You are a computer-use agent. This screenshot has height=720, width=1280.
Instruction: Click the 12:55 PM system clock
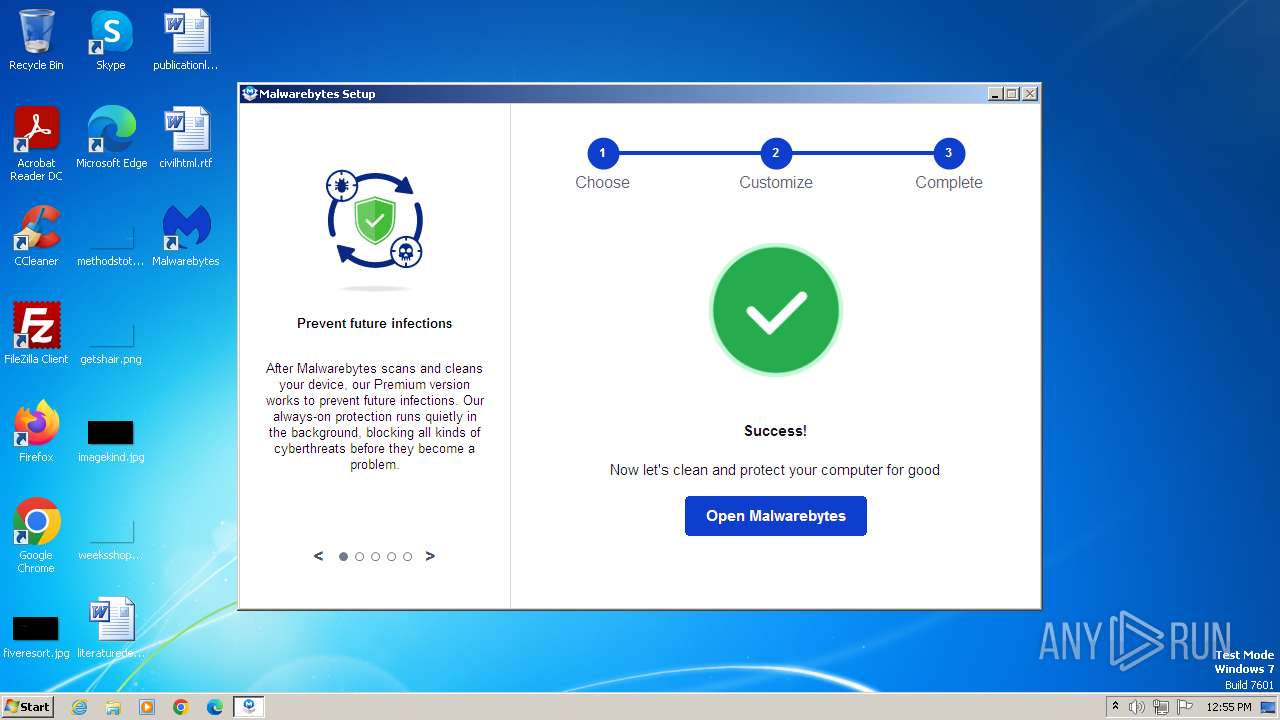pyautogui.click(x=1229, y=707)
